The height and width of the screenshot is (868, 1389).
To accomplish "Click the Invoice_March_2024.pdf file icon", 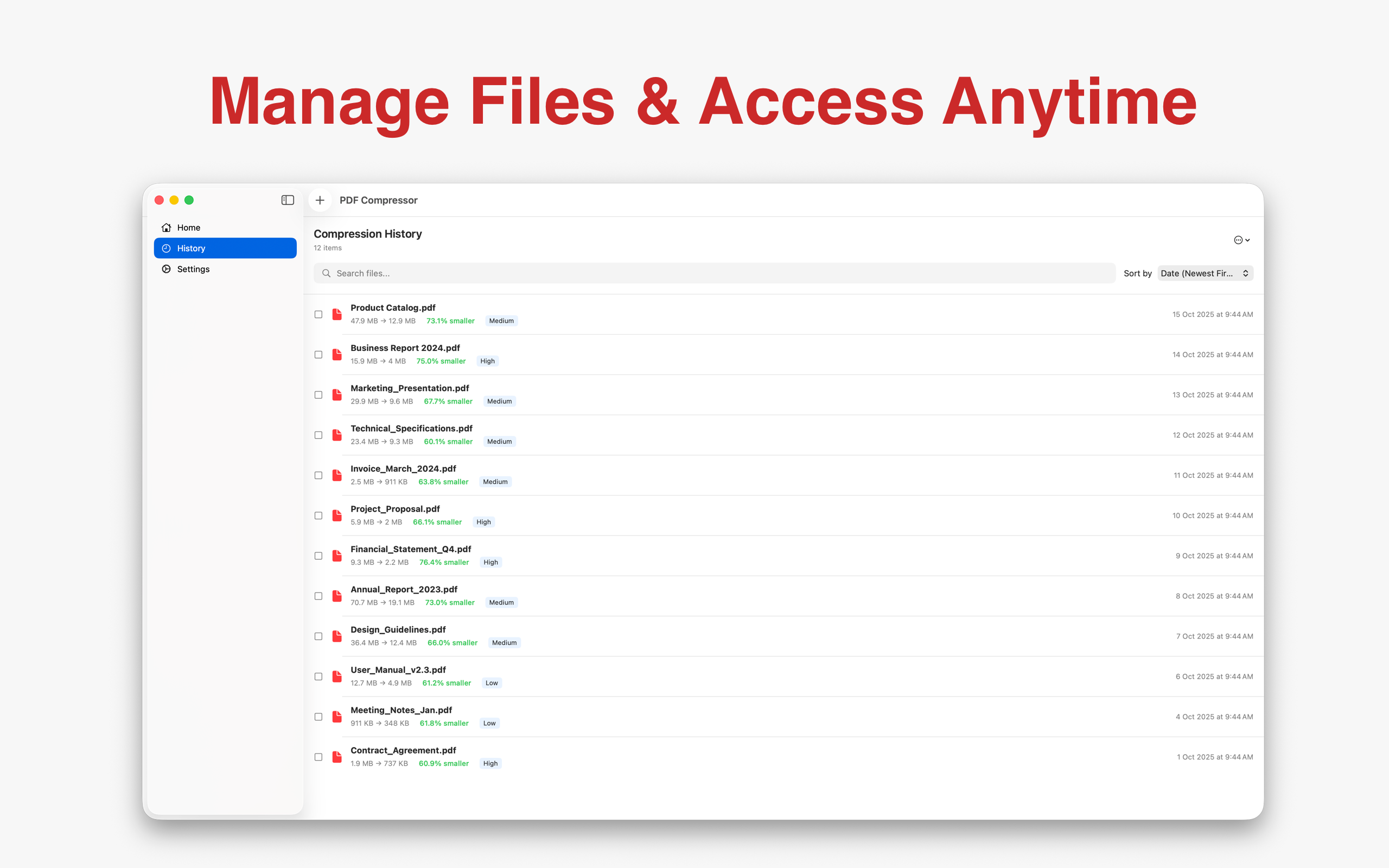I will tap(337, 475).
